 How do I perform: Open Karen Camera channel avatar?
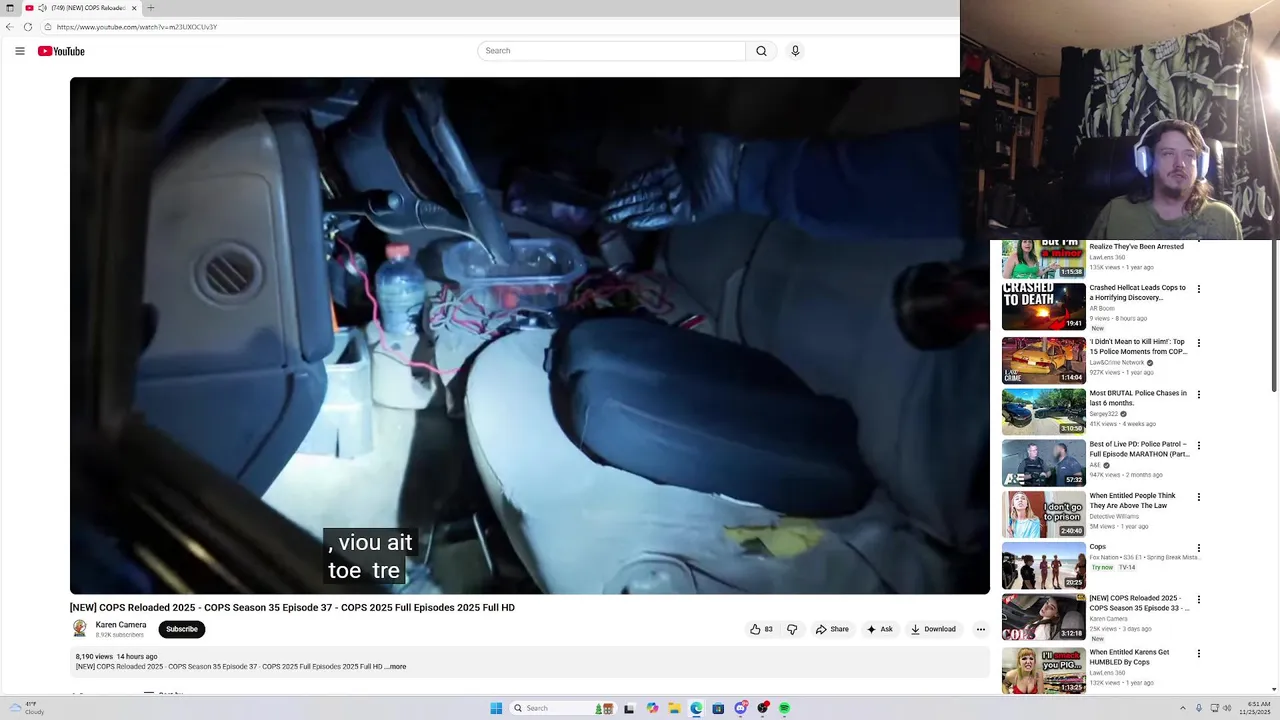tap(80, 629)
